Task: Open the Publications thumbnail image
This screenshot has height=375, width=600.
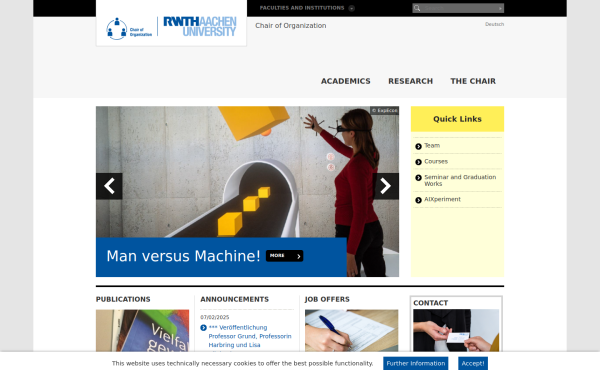Action: [x=142, y=331]
